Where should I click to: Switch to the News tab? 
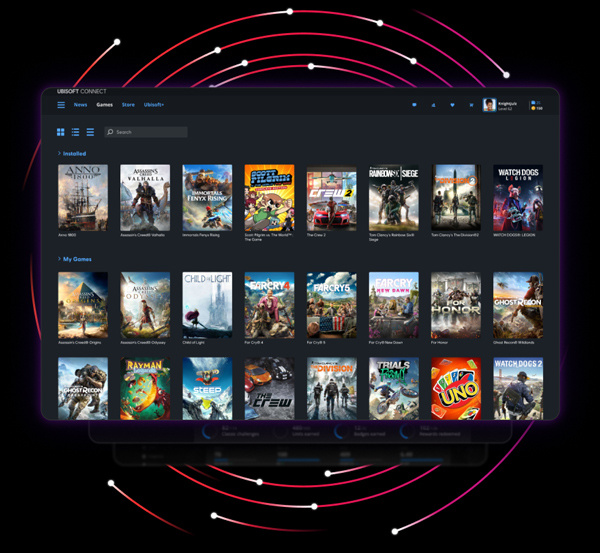pyautogui.click(x=80, y=105)
